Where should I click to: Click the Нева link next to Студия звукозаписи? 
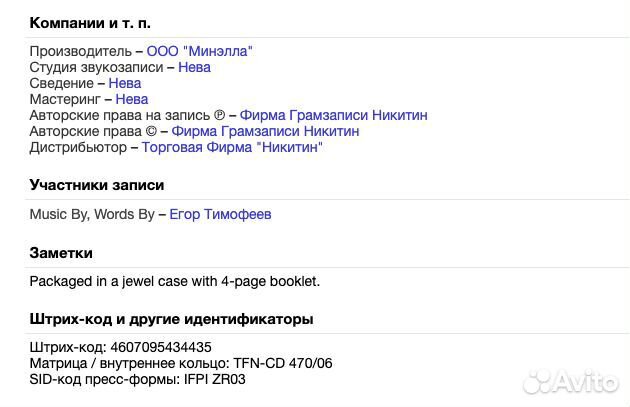point(194,67)
